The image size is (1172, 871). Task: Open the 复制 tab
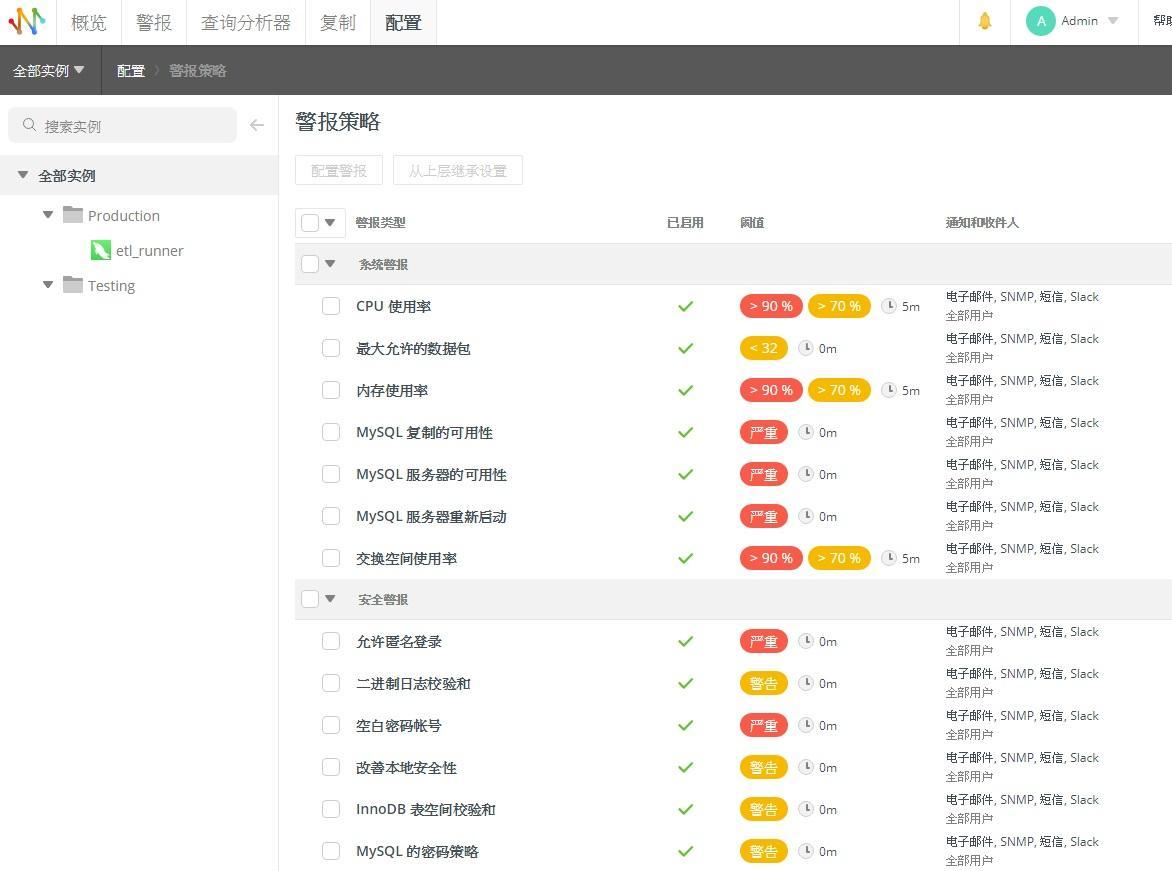coord(338,22)
